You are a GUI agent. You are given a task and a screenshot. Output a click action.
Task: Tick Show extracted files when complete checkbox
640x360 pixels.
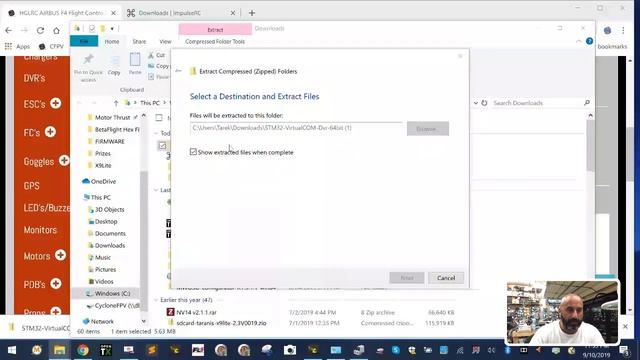tap(193, 152)
